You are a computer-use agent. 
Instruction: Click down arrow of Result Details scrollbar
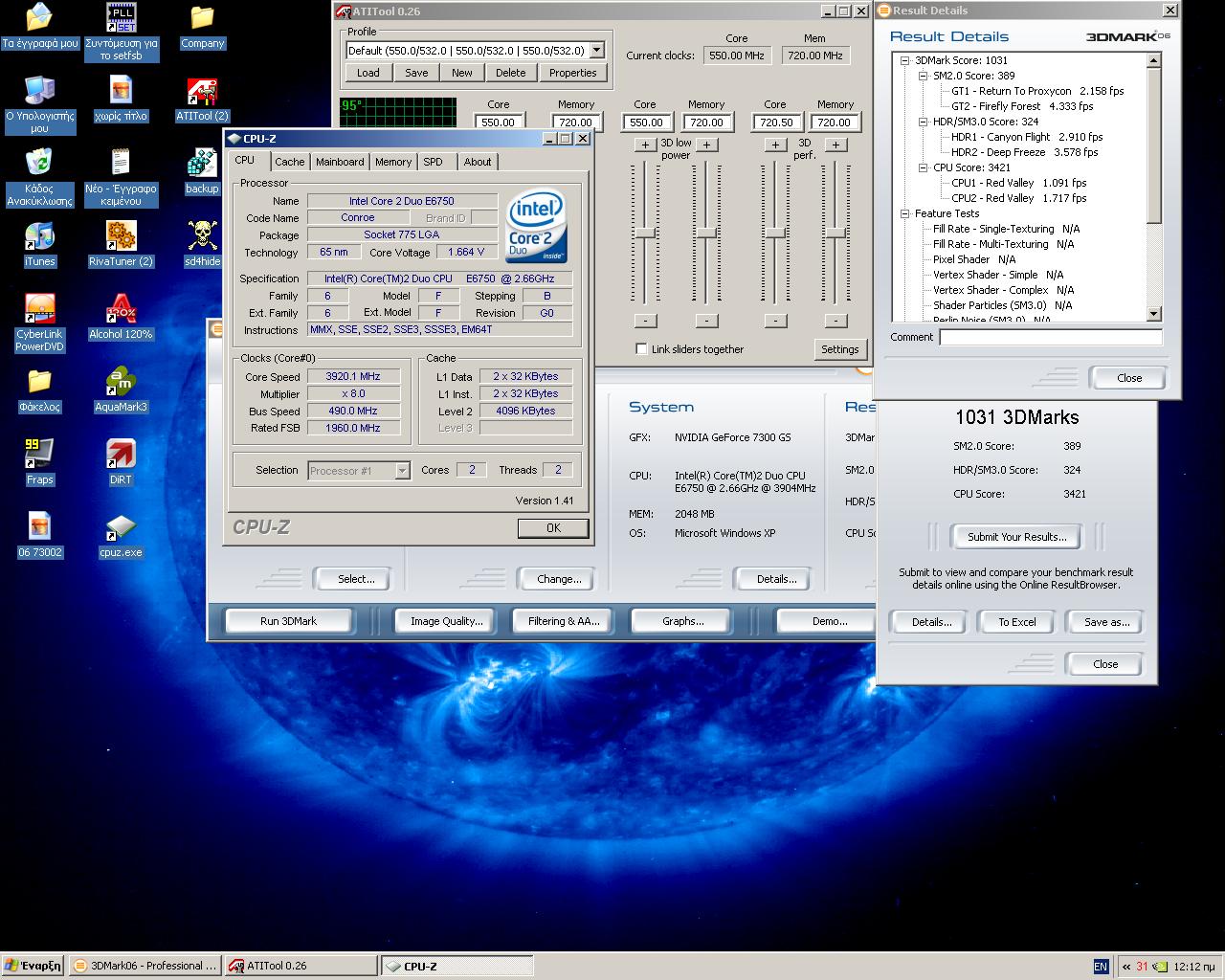click(x=1153, y=314)
